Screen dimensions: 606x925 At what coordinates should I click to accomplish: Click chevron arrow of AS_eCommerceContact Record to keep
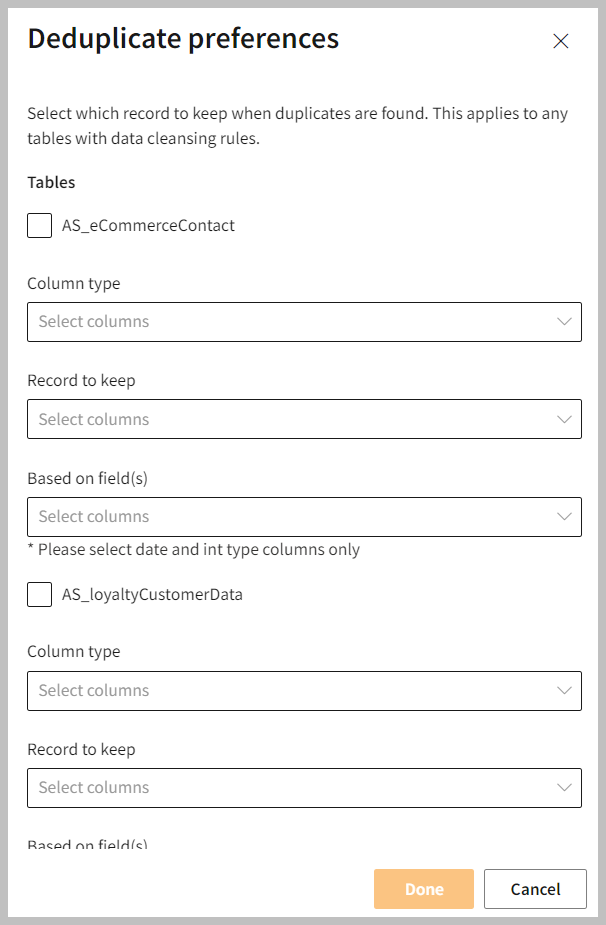(x=565, y=419)
